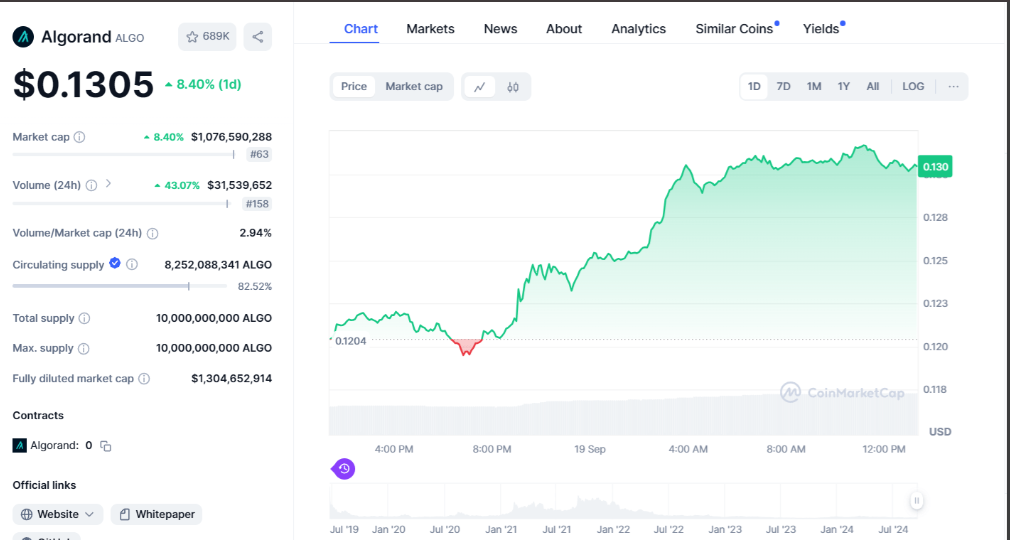
Task: Click the verified badge next to Circulating supply
Action: pos(115,263)
